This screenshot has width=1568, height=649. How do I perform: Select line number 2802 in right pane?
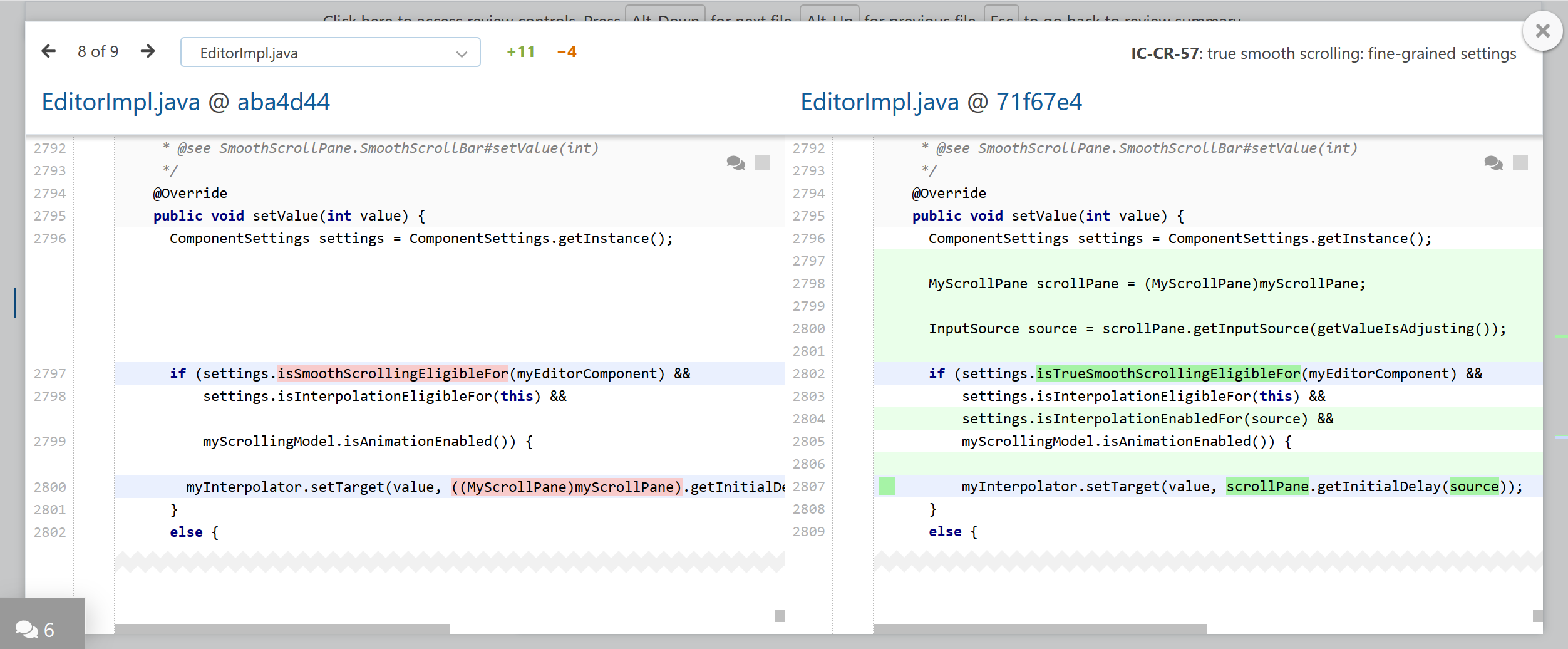click(808, 374)
